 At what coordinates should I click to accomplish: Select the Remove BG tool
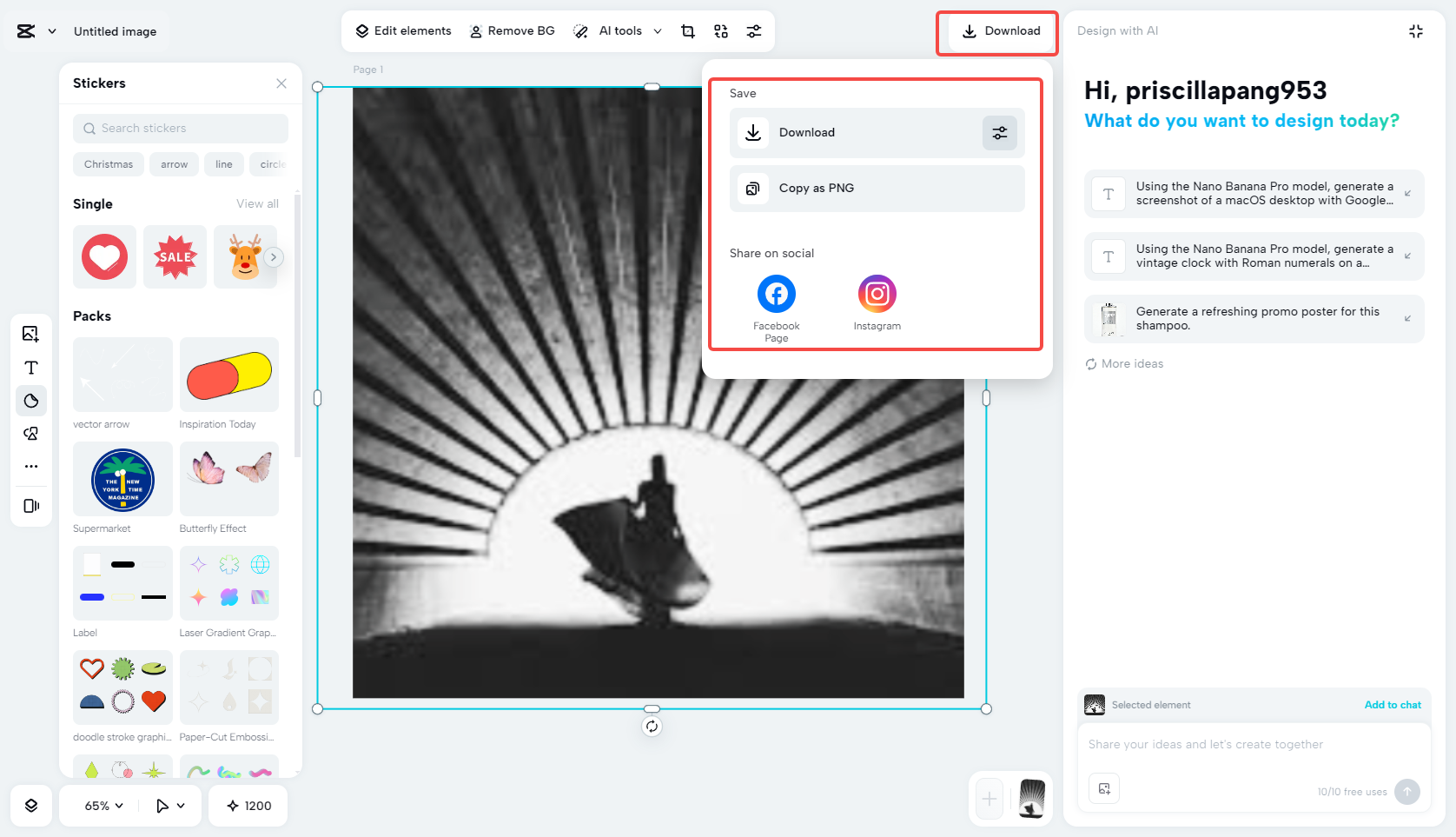coord(513,30)
